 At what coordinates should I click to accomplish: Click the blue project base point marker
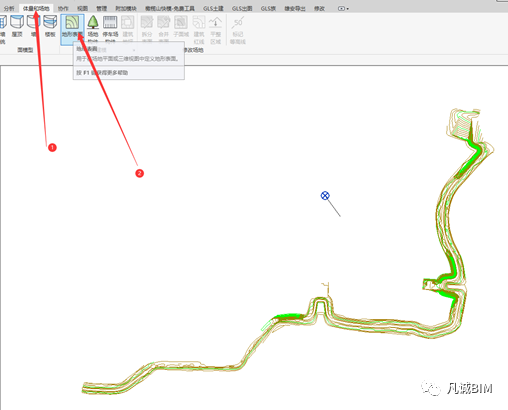pos(325,196)
